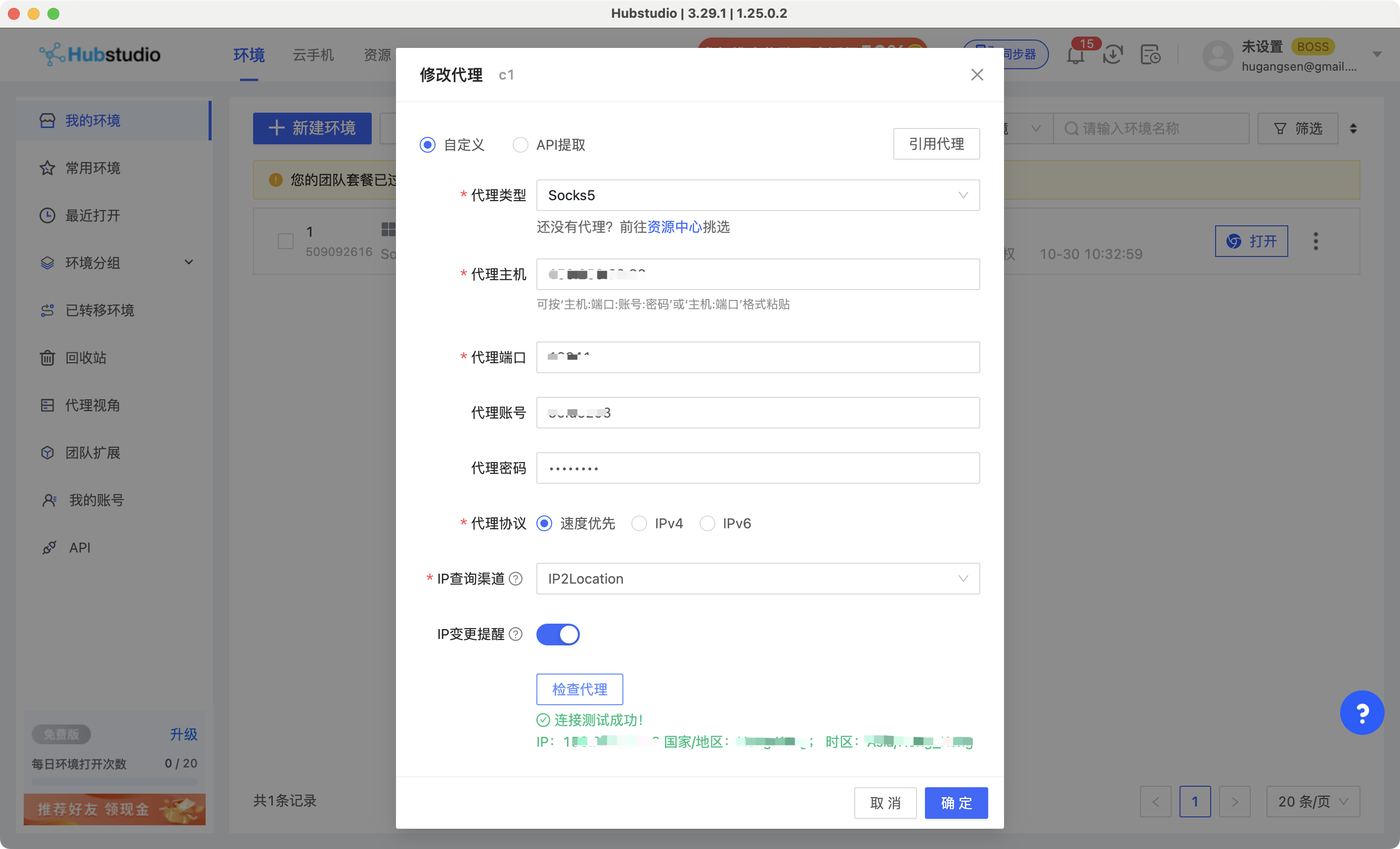Image resolution: width=1400 pixels, height=849 pixels.
Task: Click the download update icon in the header
Action: tap(1112, 55)
